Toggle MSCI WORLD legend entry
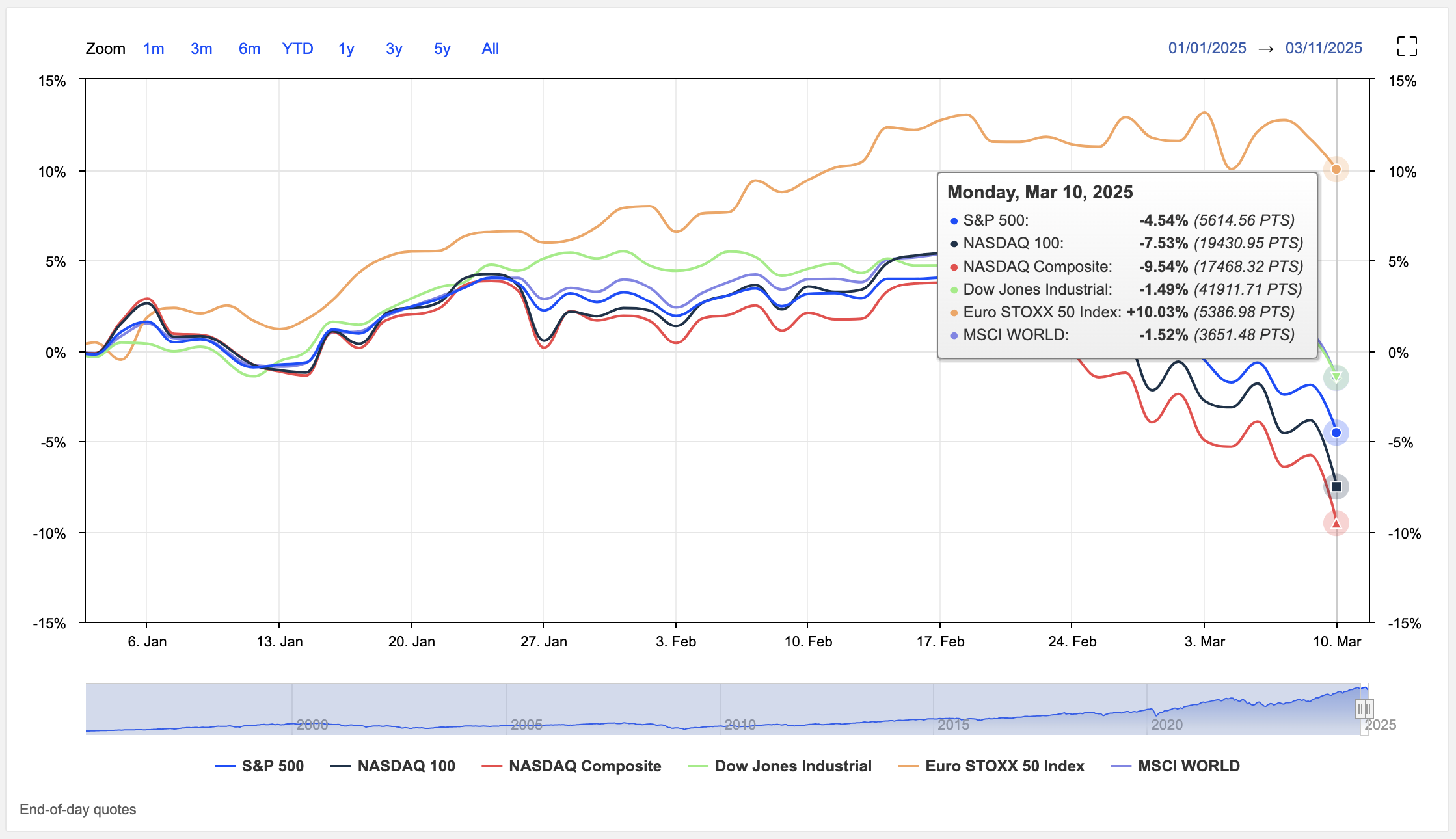The image size is (1456, 839). coord(1176,766)
